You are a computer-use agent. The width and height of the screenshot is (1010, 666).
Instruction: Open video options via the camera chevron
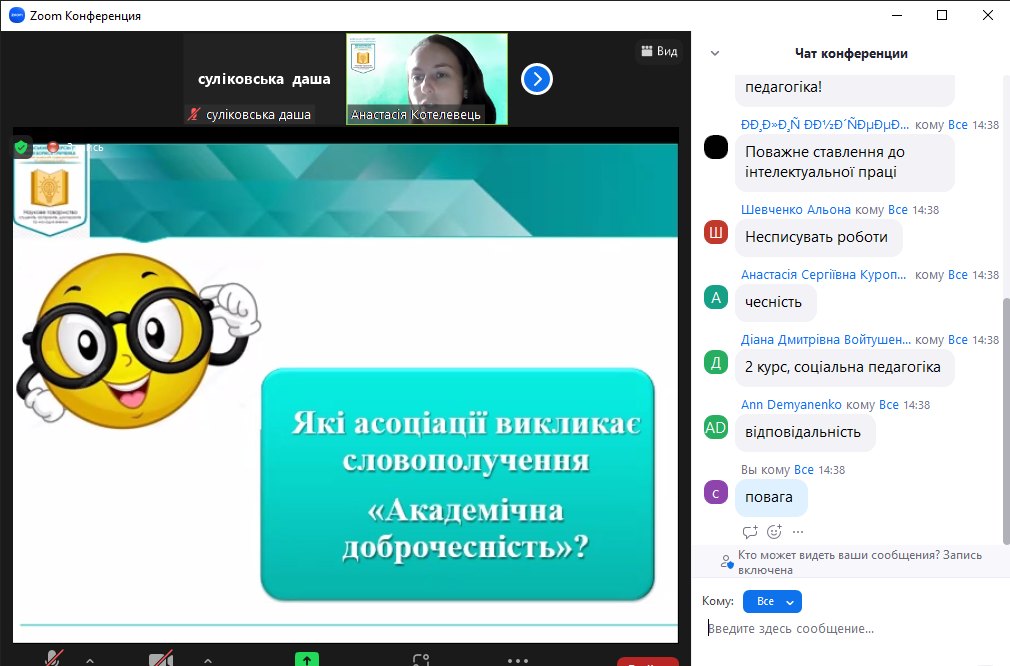207,660
